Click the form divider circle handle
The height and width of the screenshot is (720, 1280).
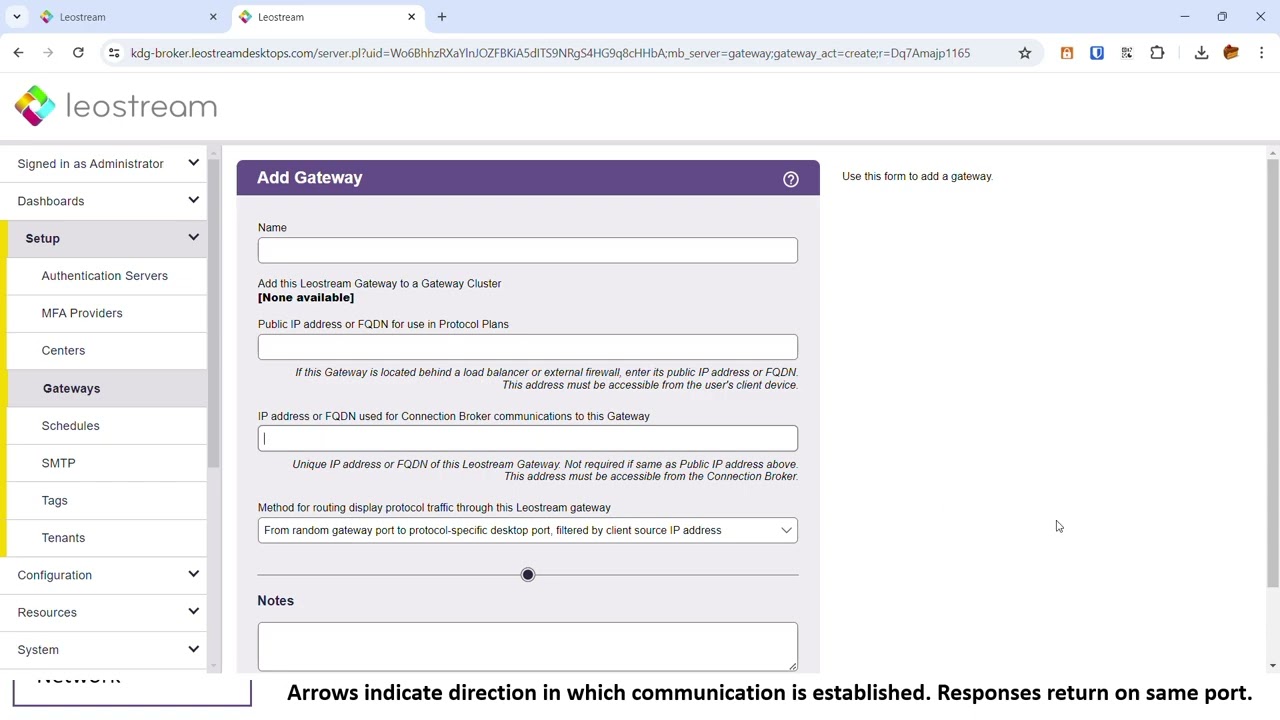tap(528, 575)
